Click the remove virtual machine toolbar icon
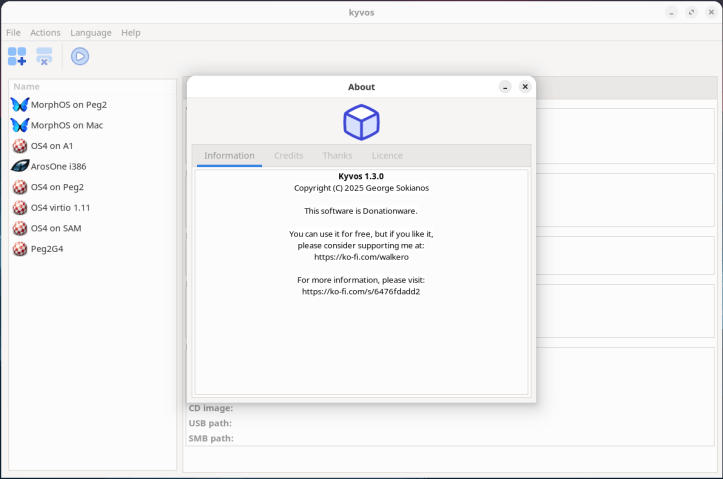723x479 pixels. [45, 56]
